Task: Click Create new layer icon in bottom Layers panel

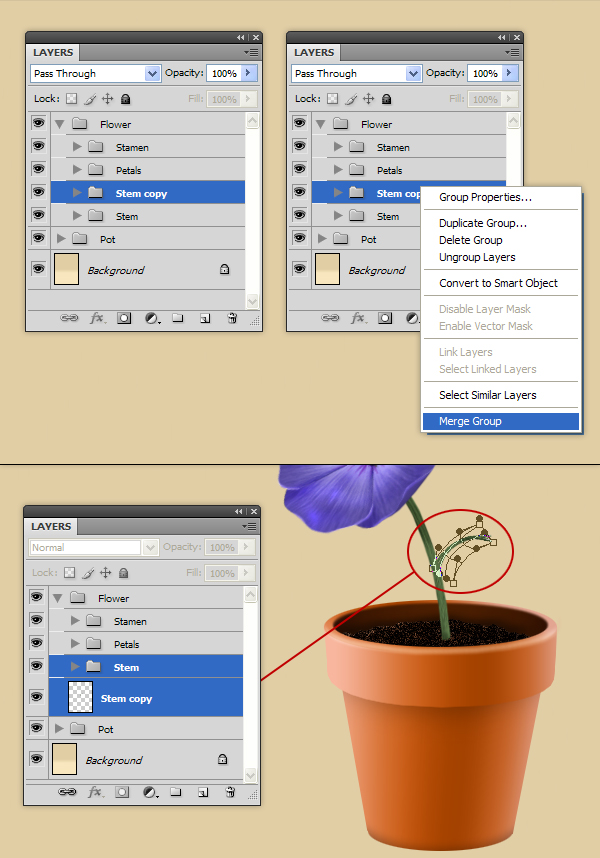Action: pos(203,792)
